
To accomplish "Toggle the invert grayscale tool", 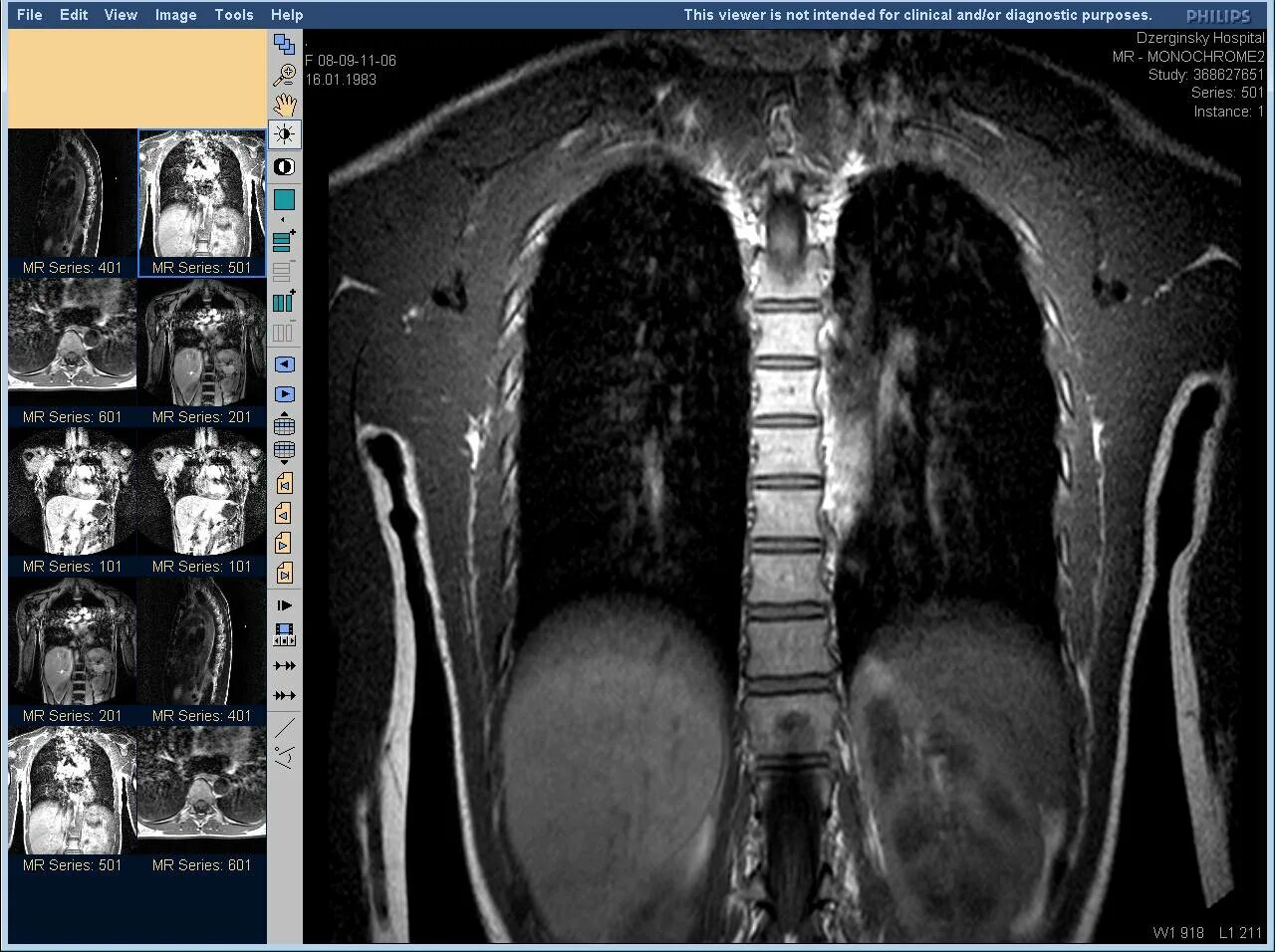I will 284,166.
